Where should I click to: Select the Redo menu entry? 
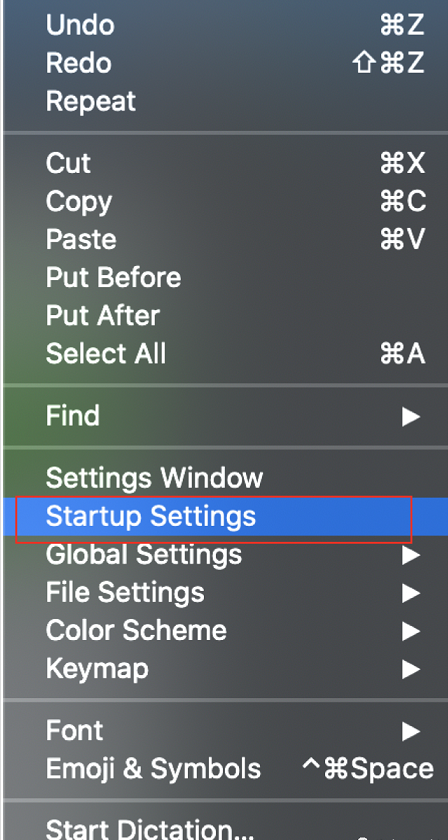(x=225, y=63)
